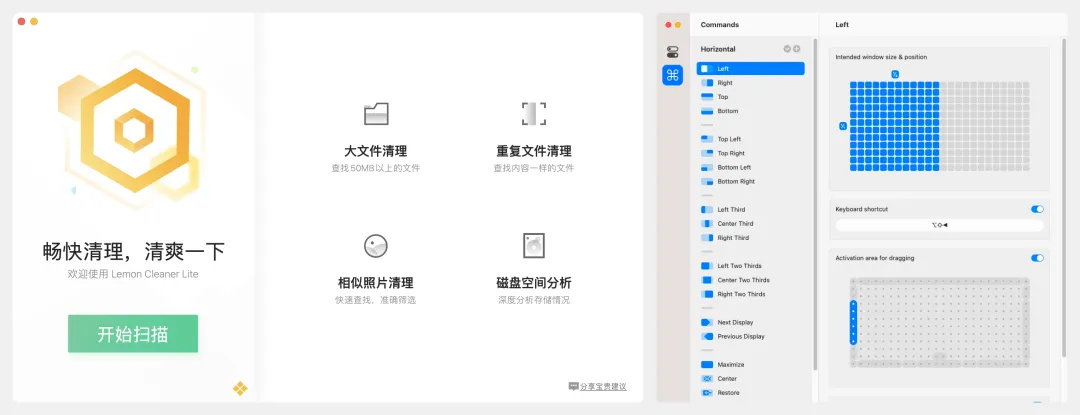Screen dimensions: 1080x415
Task: Open the large file cleanup folder icon
Action: (376, 114)
